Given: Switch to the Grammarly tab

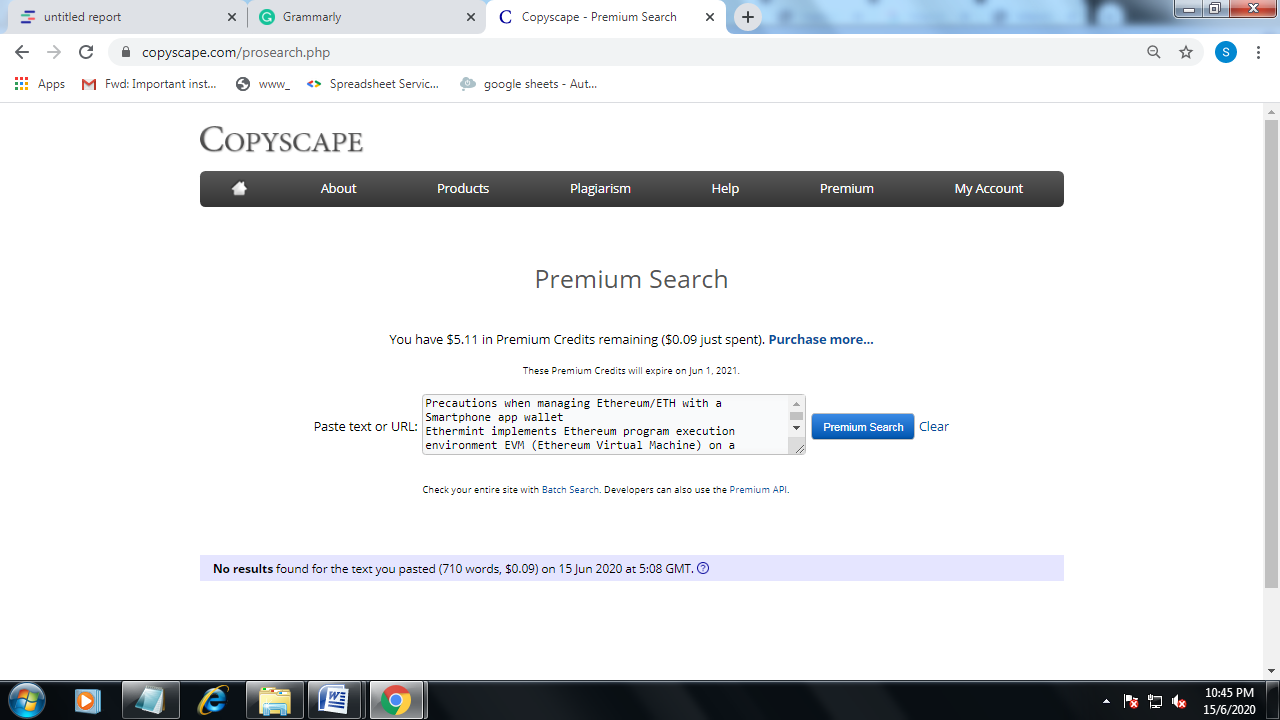Looking at the screenshot, I should pos(364,17).
